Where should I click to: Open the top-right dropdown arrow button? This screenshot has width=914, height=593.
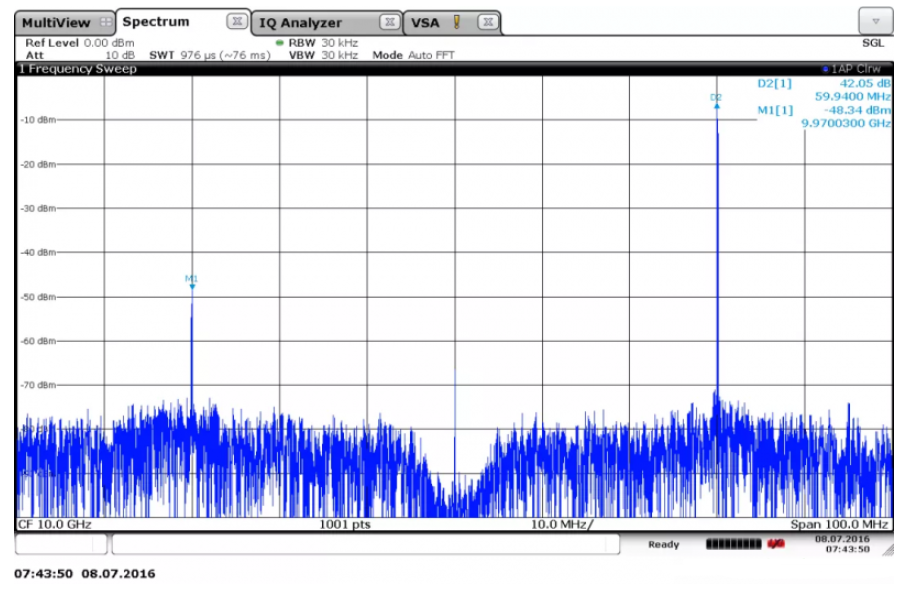(875, 21)
